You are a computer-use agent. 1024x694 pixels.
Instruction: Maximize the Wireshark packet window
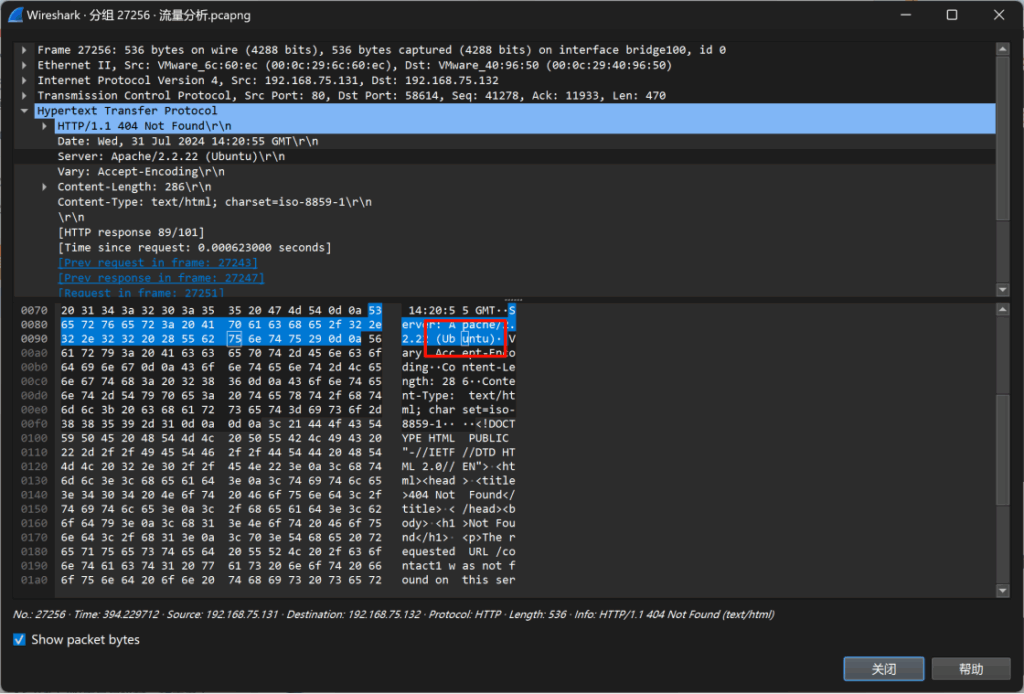[951, 15]
